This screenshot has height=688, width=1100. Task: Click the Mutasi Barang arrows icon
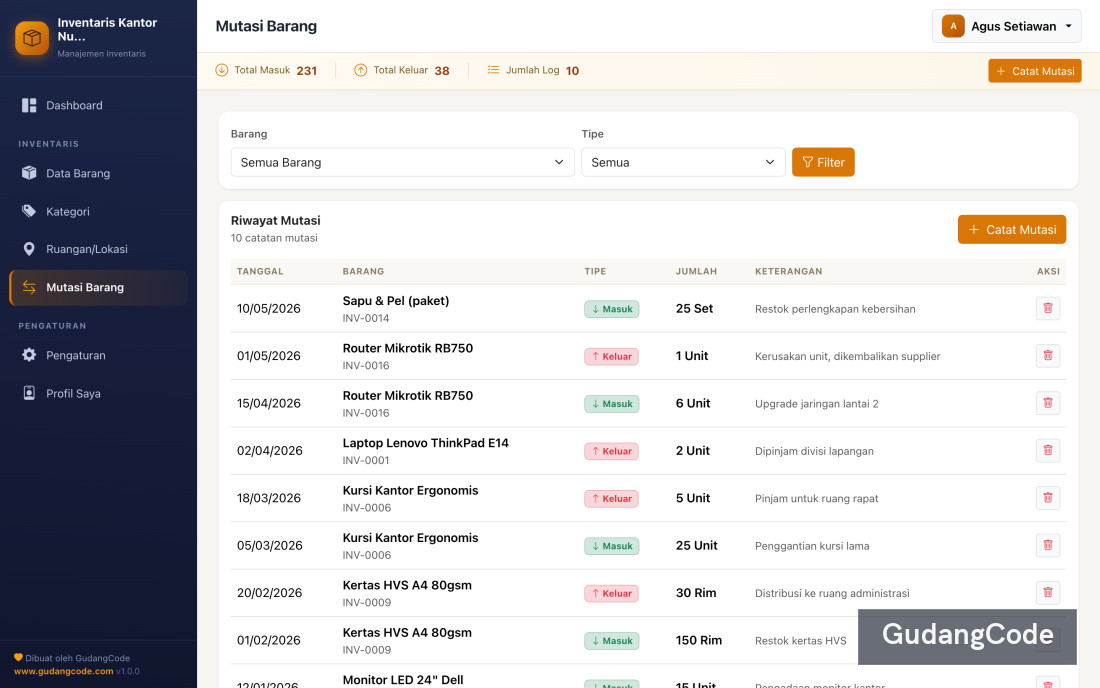coord(29,287)
